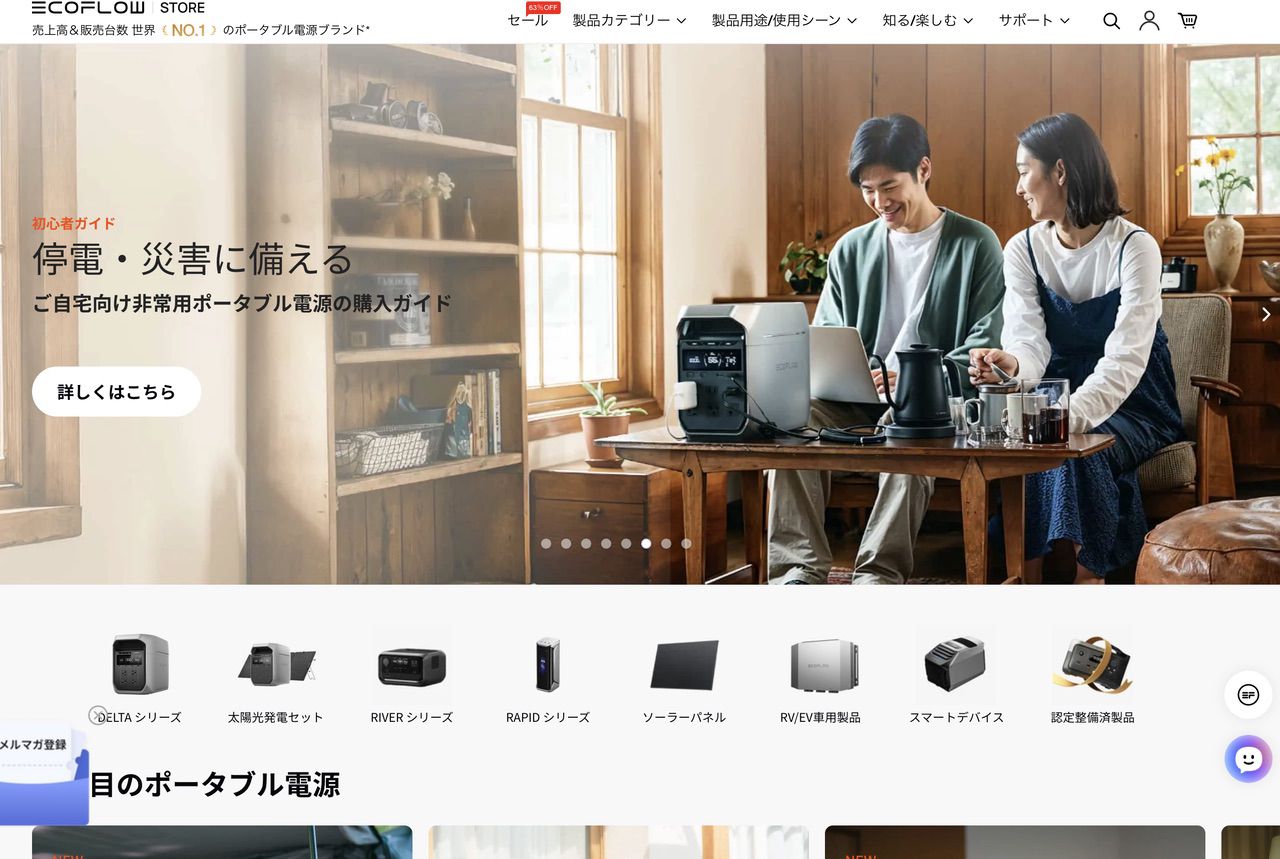Screen dimensions: 1280x859
Task: Choose the ソーラーパネル category icon
Action: point(684,665)
